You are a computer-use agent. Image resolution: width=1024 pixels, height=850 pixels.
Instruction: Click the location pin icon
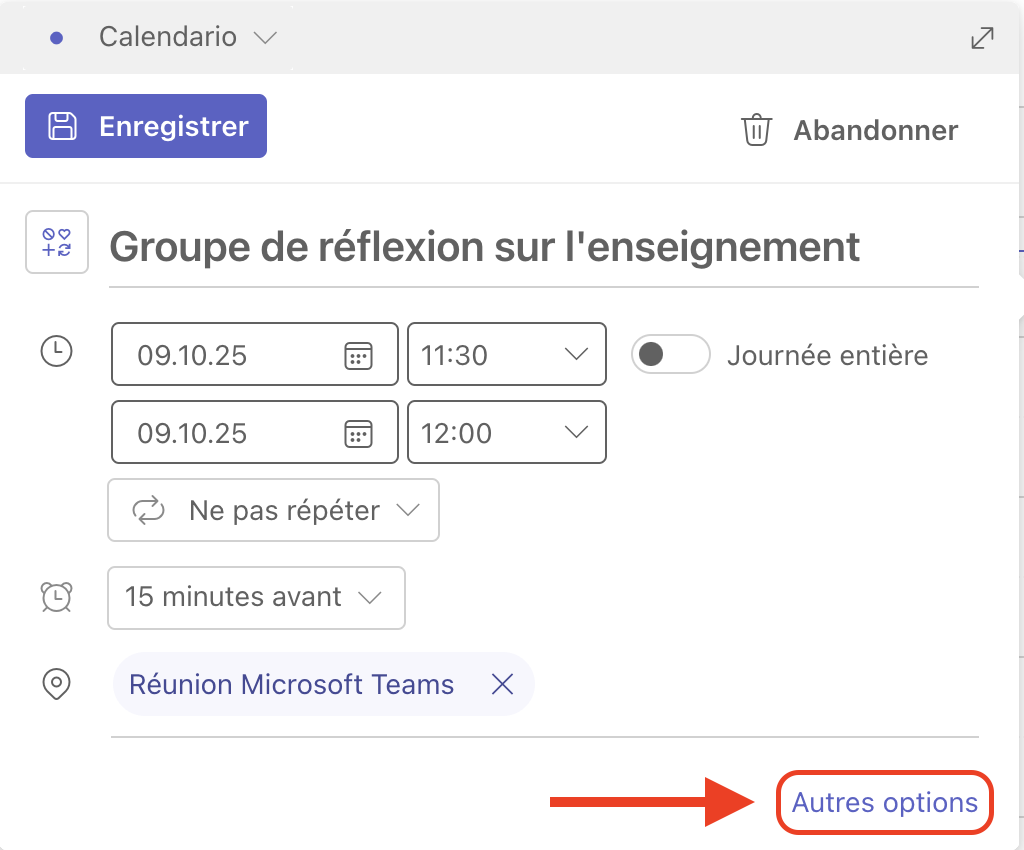(x=56, y=684)
